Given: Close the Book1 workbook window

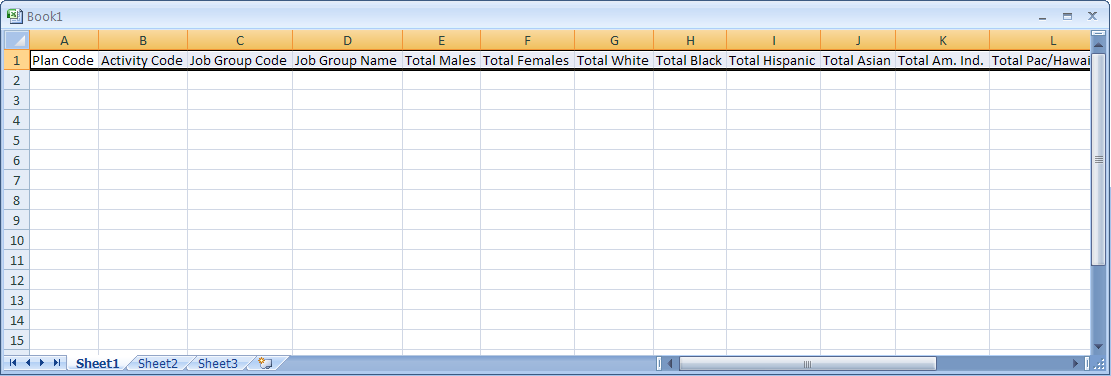Looking at the screenshot, I should coord(1092,16).
